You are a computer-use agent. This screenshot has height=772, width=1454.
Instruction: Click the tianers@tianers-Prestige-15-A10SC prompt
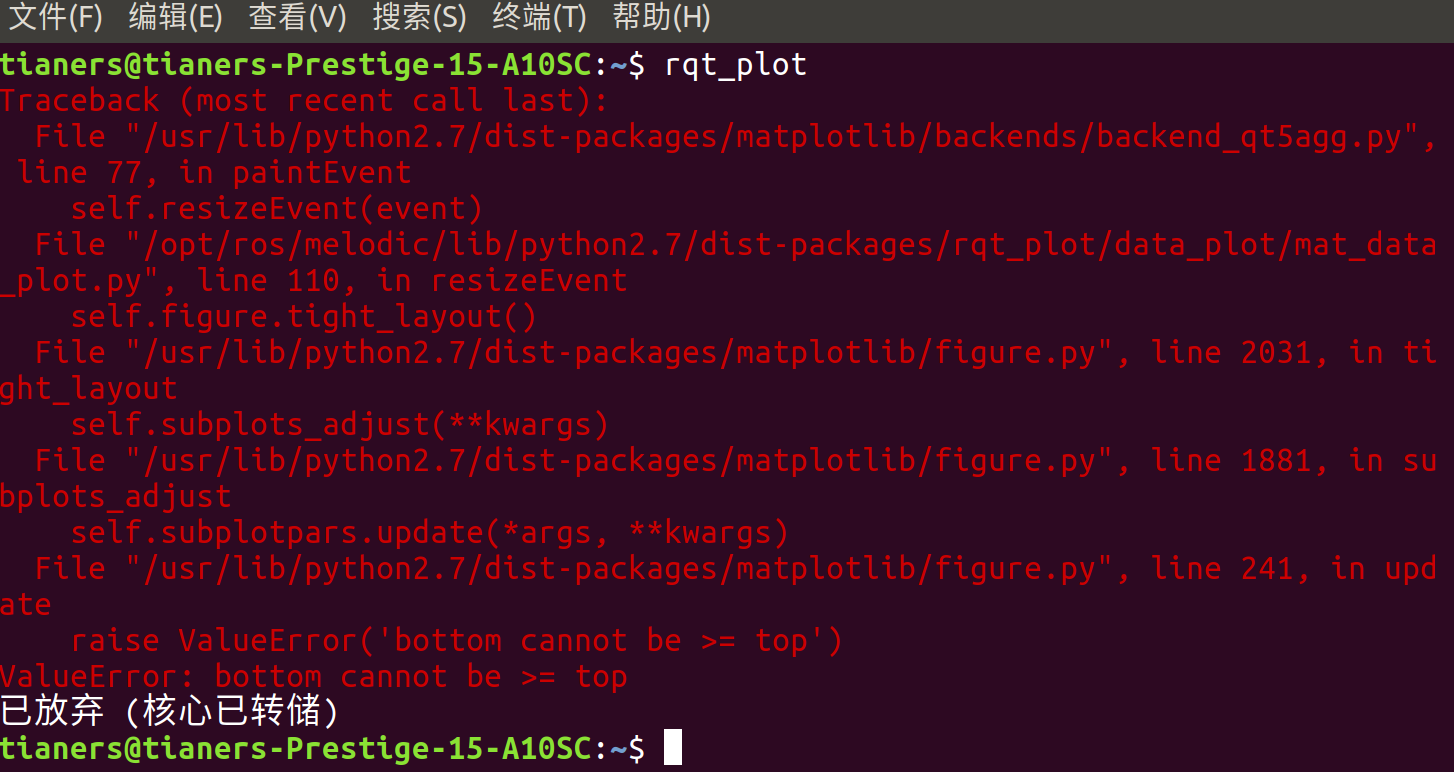(300, 748)
